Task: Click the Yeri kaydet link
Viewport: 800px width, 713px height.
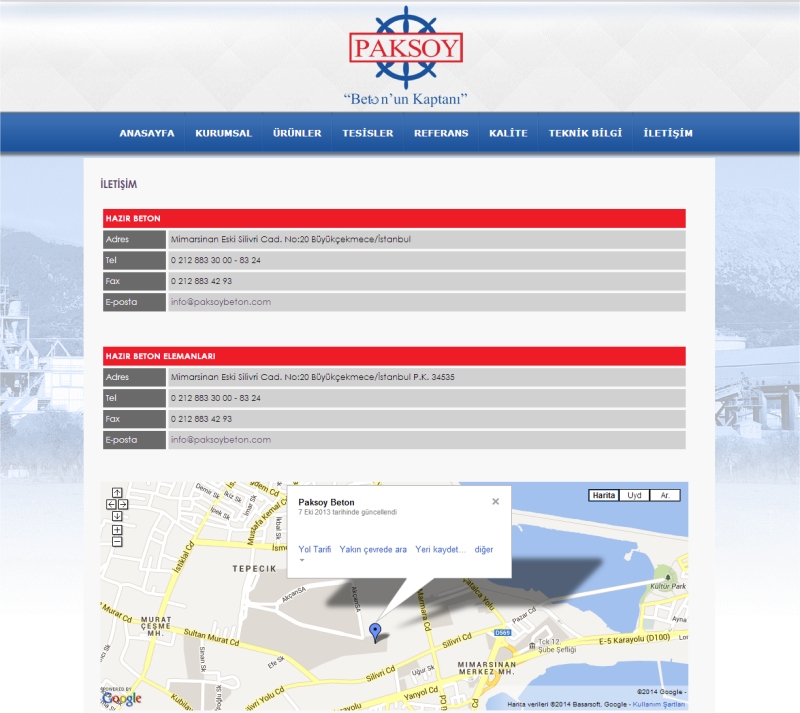Action: pyautogui.click(x=440, y=549)
